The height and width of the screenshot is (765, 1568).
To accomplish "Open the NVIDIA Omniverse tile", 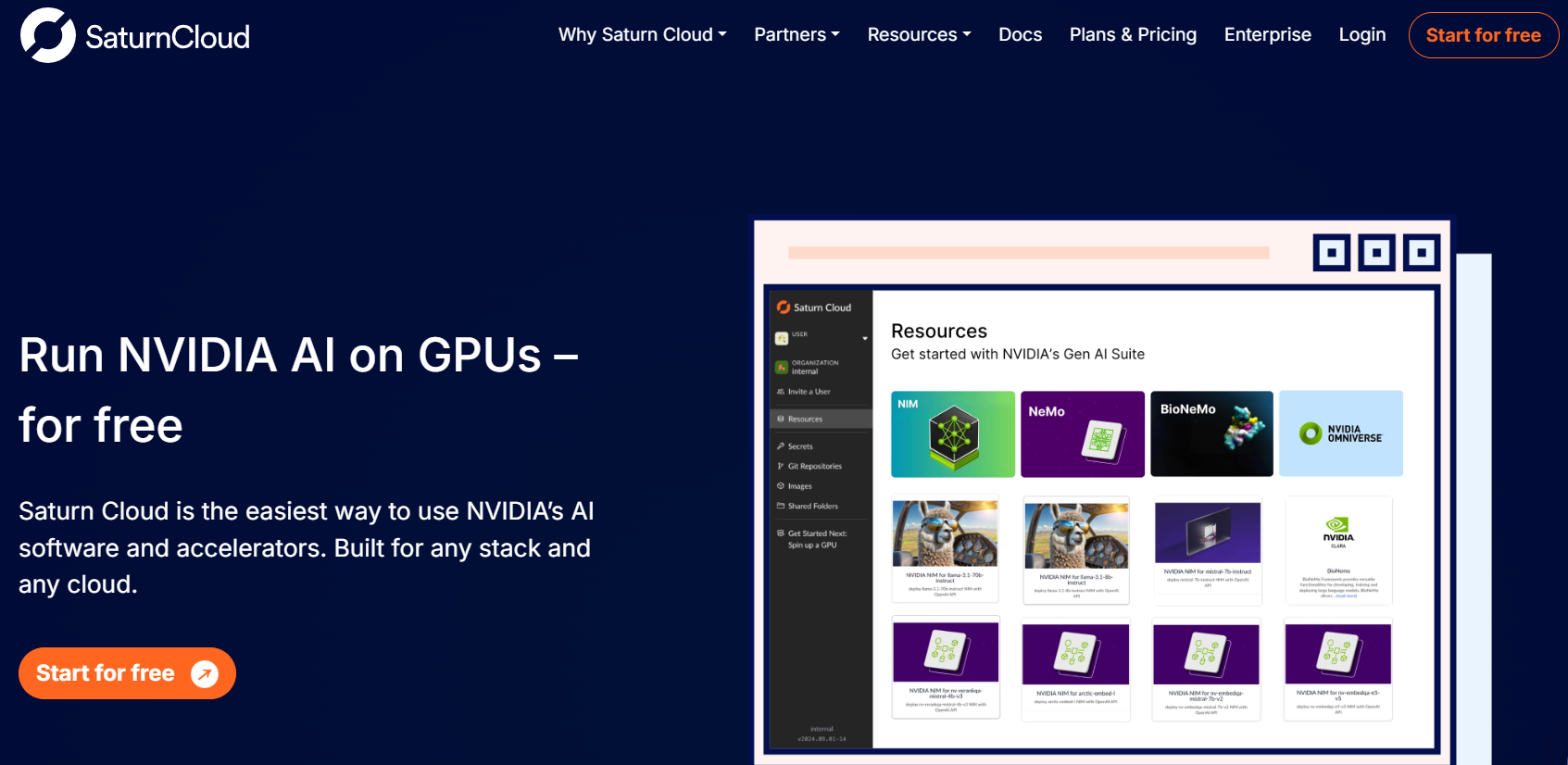I will [x=1340, y=433].
